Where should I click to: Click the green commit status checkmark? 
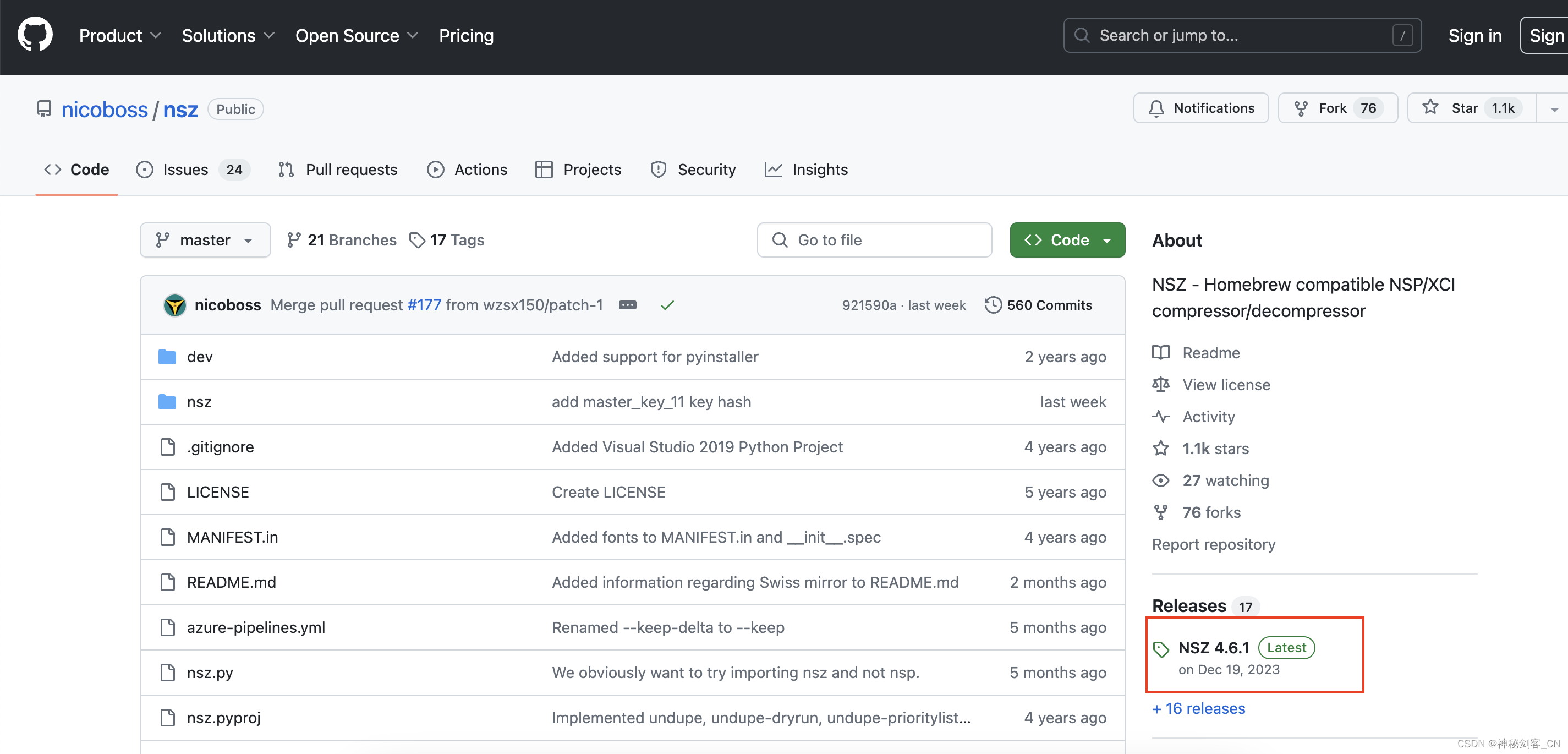click(x=667, y=305)
